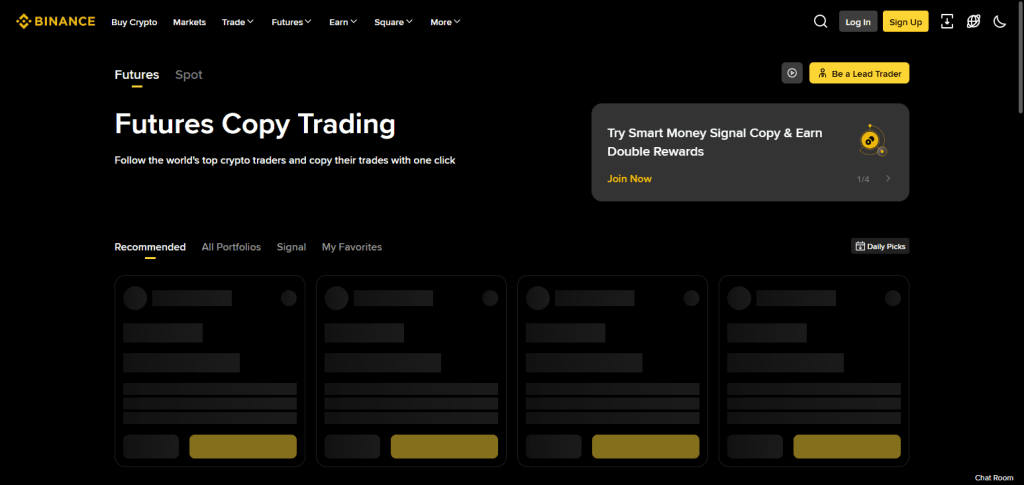Viewport: 1024px width, 485px height.
Task: Open Daily Picks
Action: click(880, 246)
